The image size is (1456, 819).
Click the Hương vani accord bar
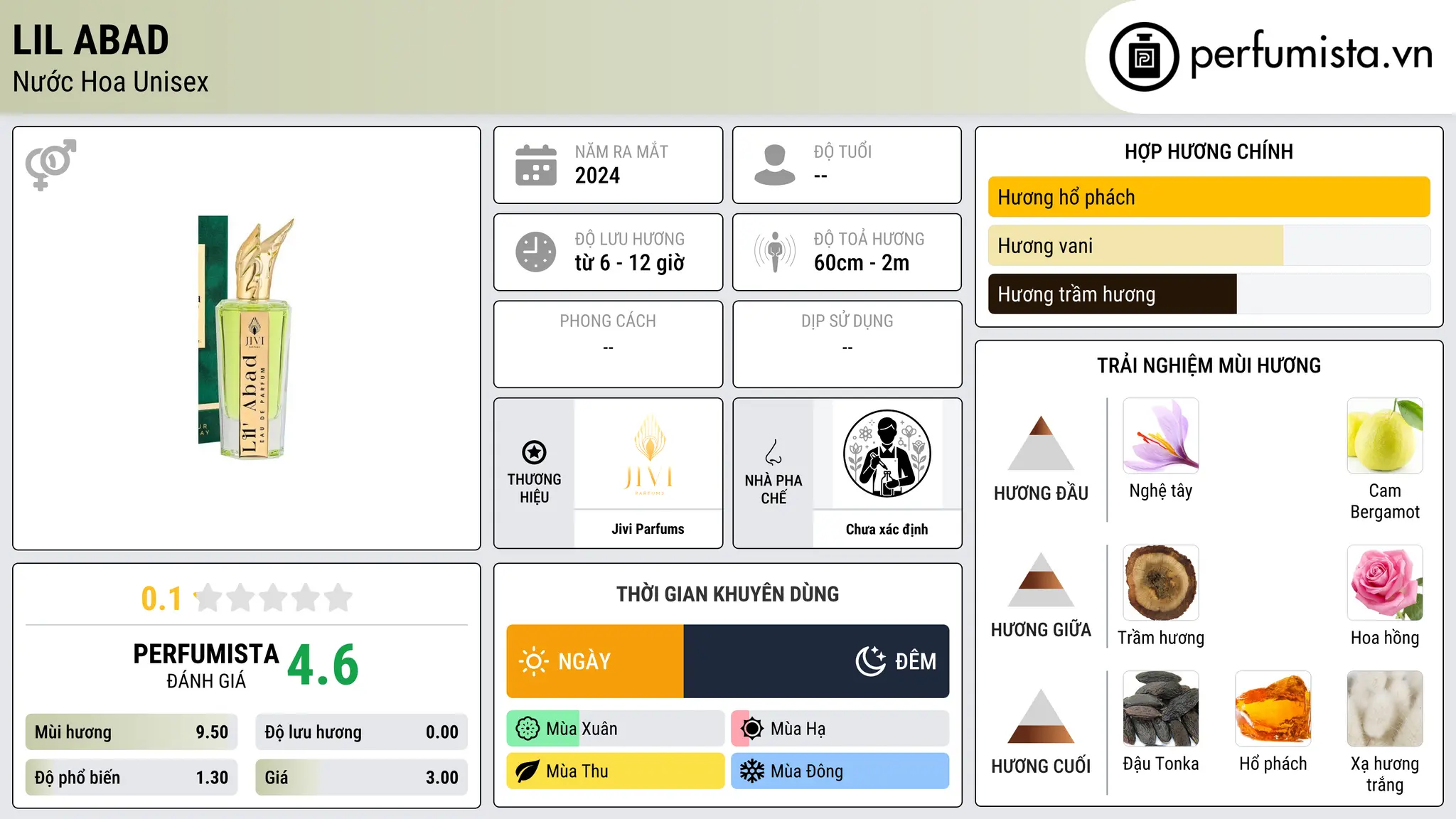click(1209, 245)
